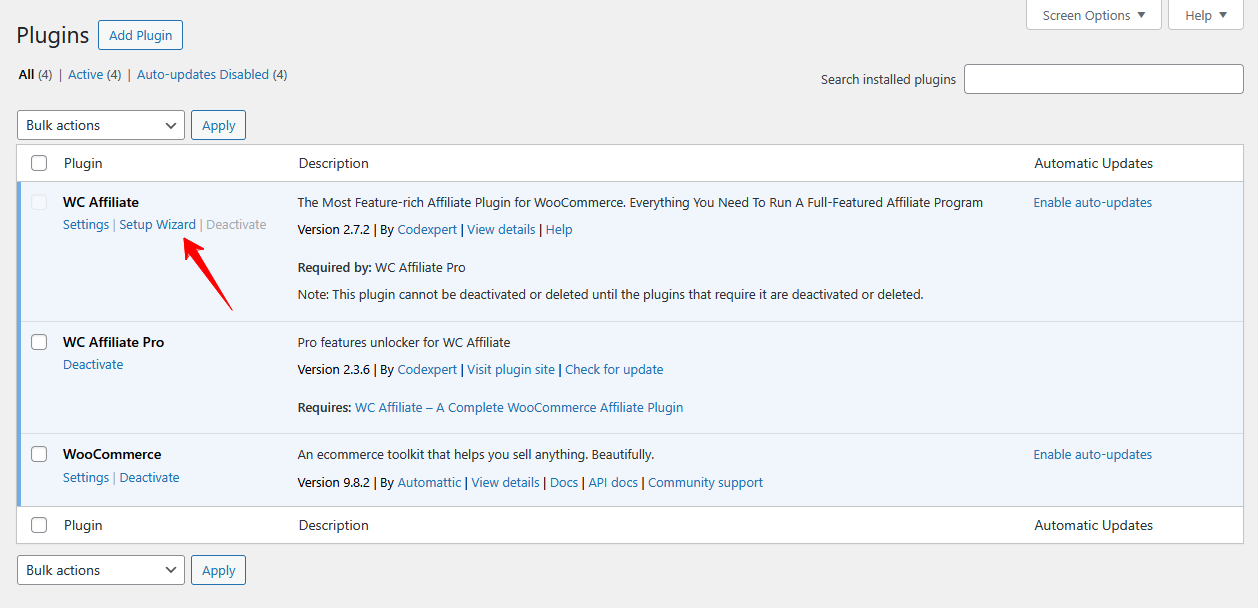Click the top Apply button

pyautogui.click(x=218, y=125)
